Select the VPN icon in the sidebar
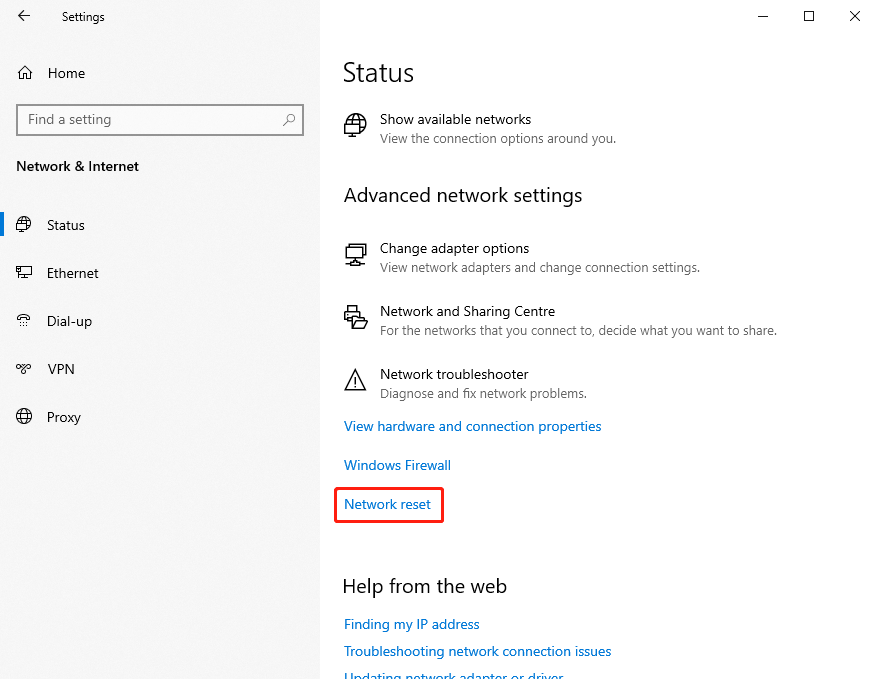Image resolution: width=878 pixels, height=679 pixels. 23,369
